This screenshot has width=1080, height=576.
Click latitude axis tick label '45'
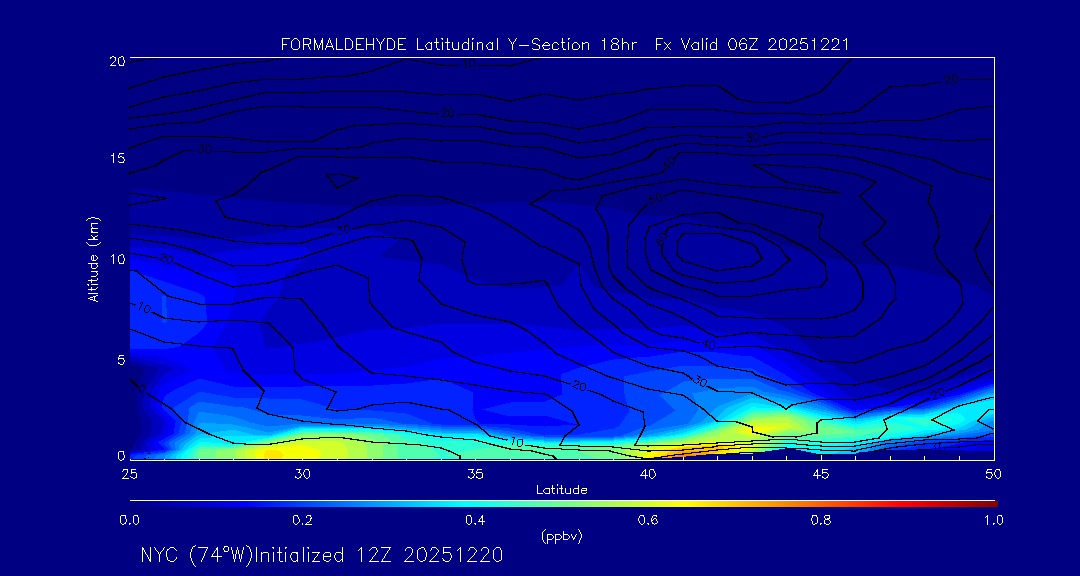[x=820, y=474]
